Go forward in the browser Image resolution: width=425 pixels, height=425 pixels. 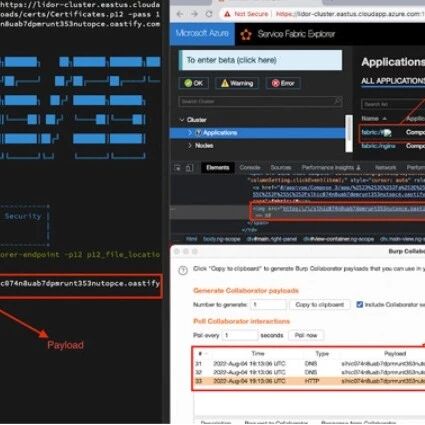coord(195,14)
